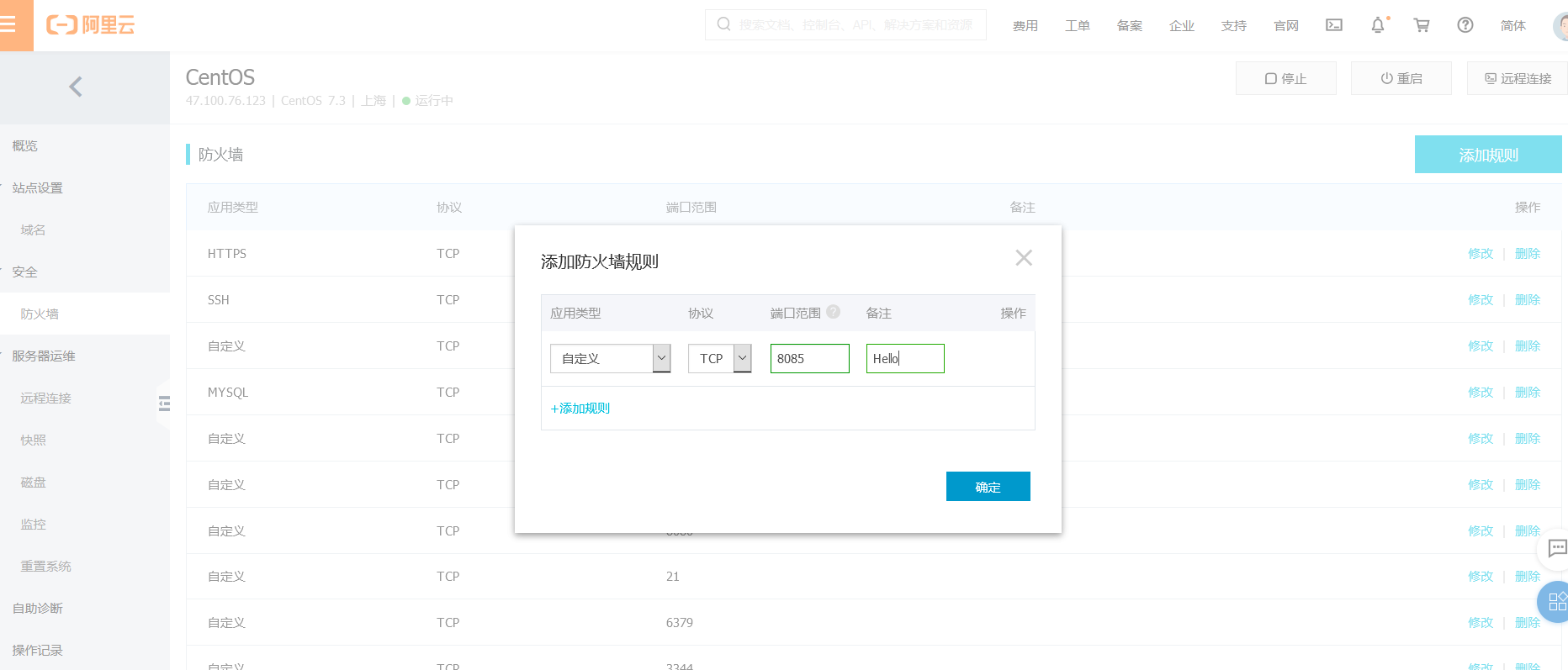This screenshot has width=1568, height=670.
Task: Open 操作记录 in sidebar
Action: (x=38, y=651)
